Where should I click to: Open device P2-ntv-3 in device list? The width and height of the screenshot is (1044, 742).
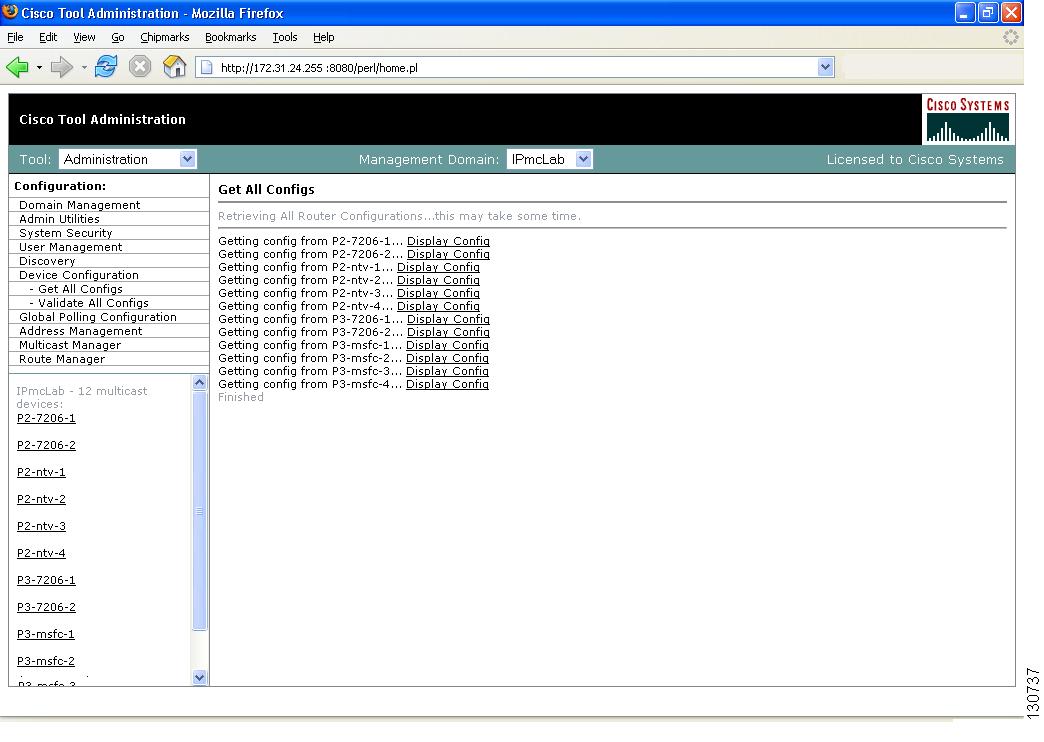pyautogui.click(x=41, y=526)
